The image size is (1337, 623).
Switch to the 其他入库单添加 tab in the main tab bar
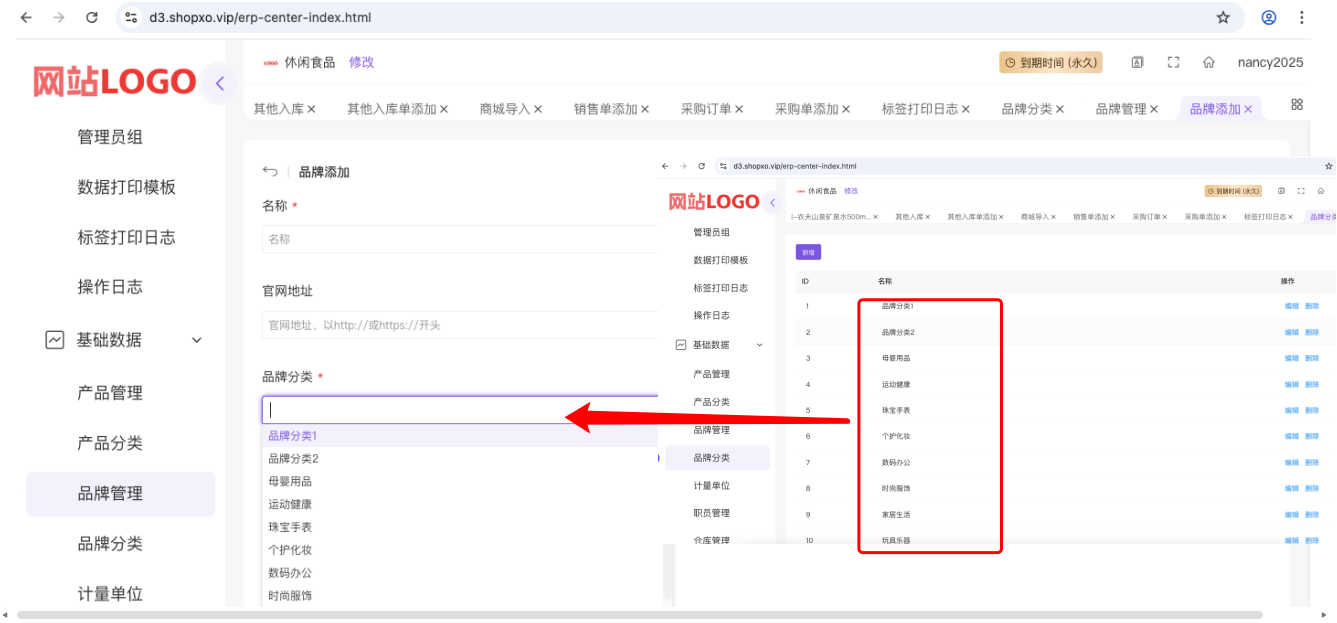point(392,109)
